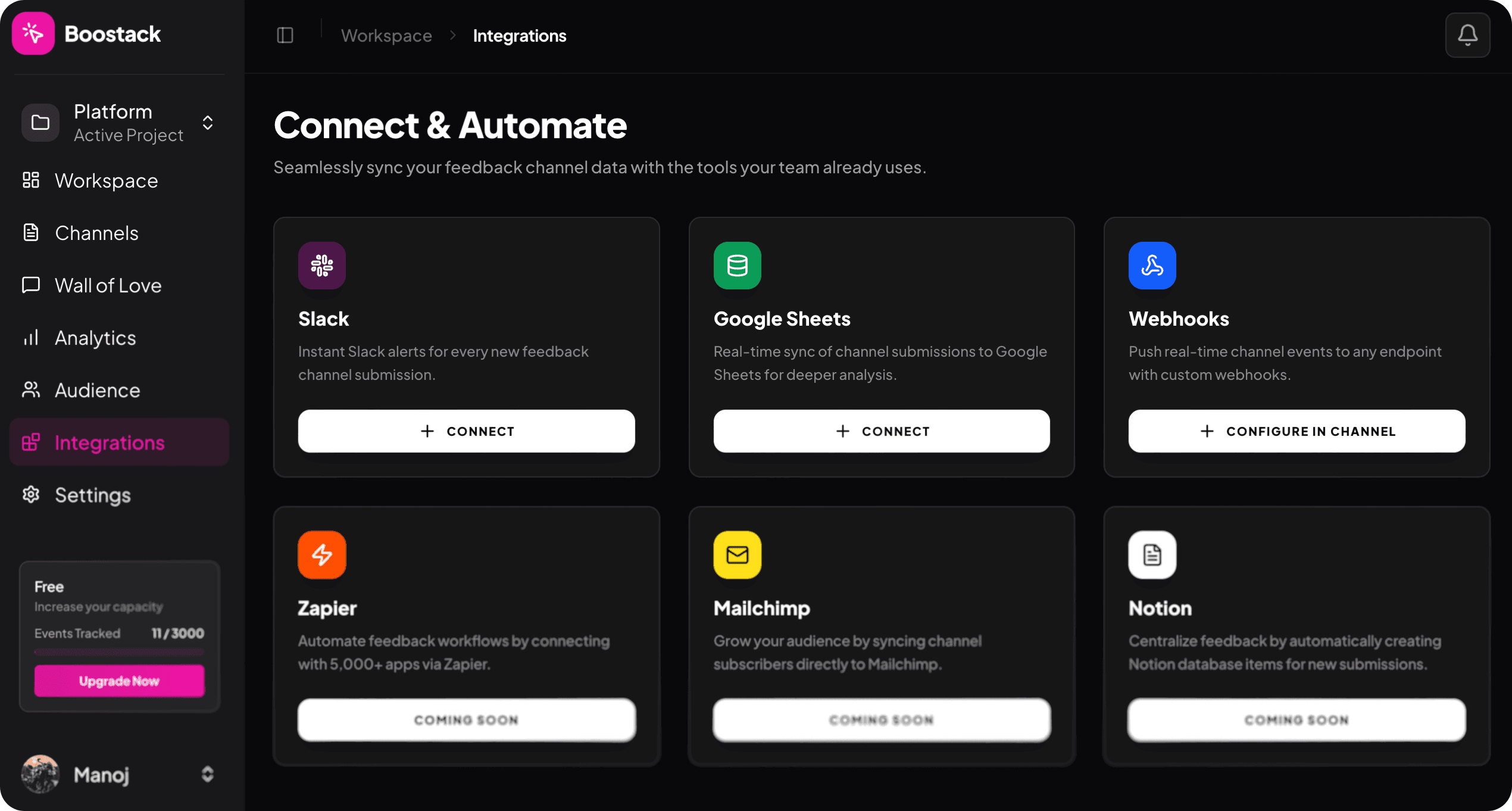Select the Analytics bar chart icon
The height and width of the screenshot is (811, 1512).
(30, 337)
